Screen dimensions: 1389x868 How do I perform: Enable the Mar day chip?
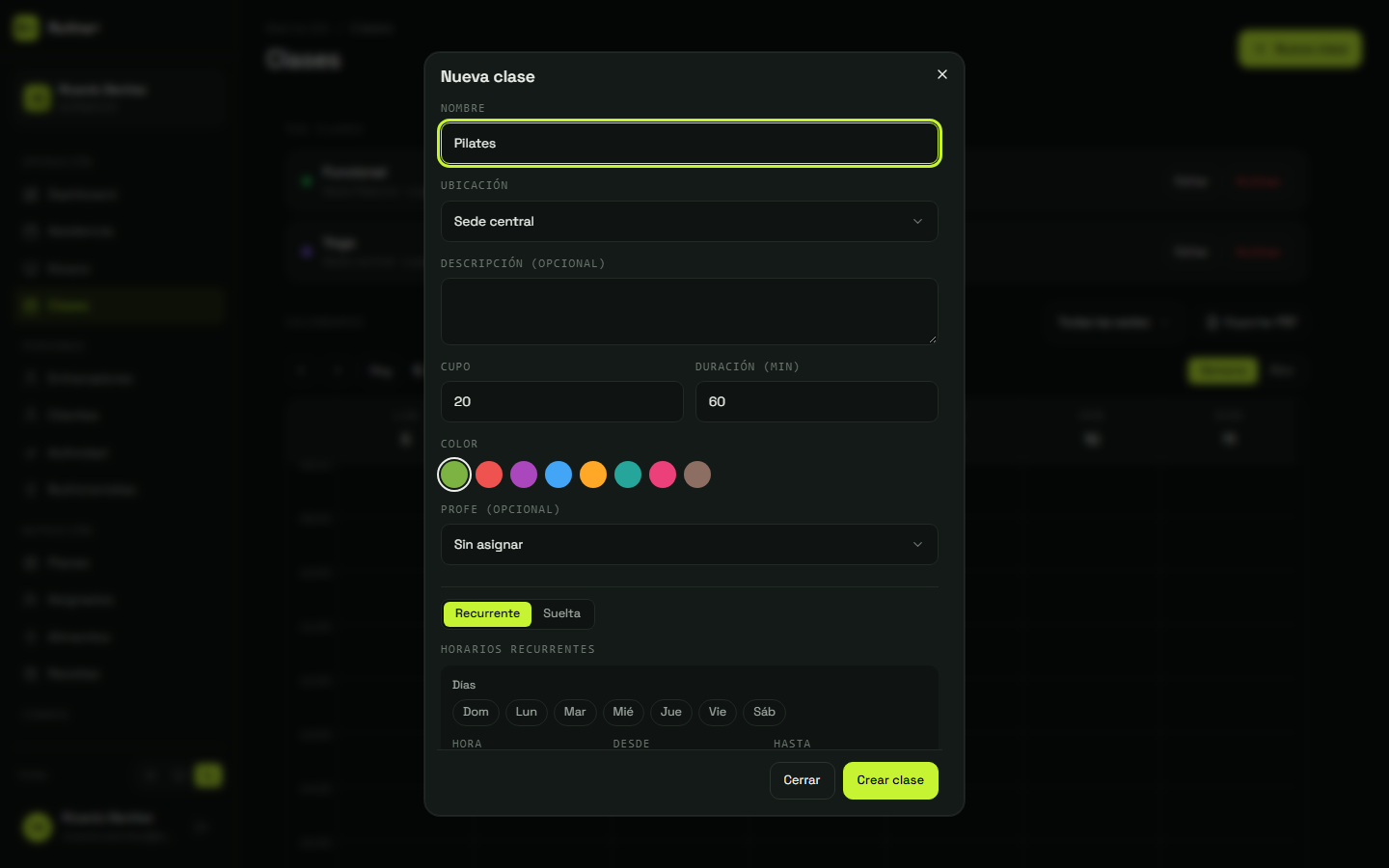click(575, 713)
